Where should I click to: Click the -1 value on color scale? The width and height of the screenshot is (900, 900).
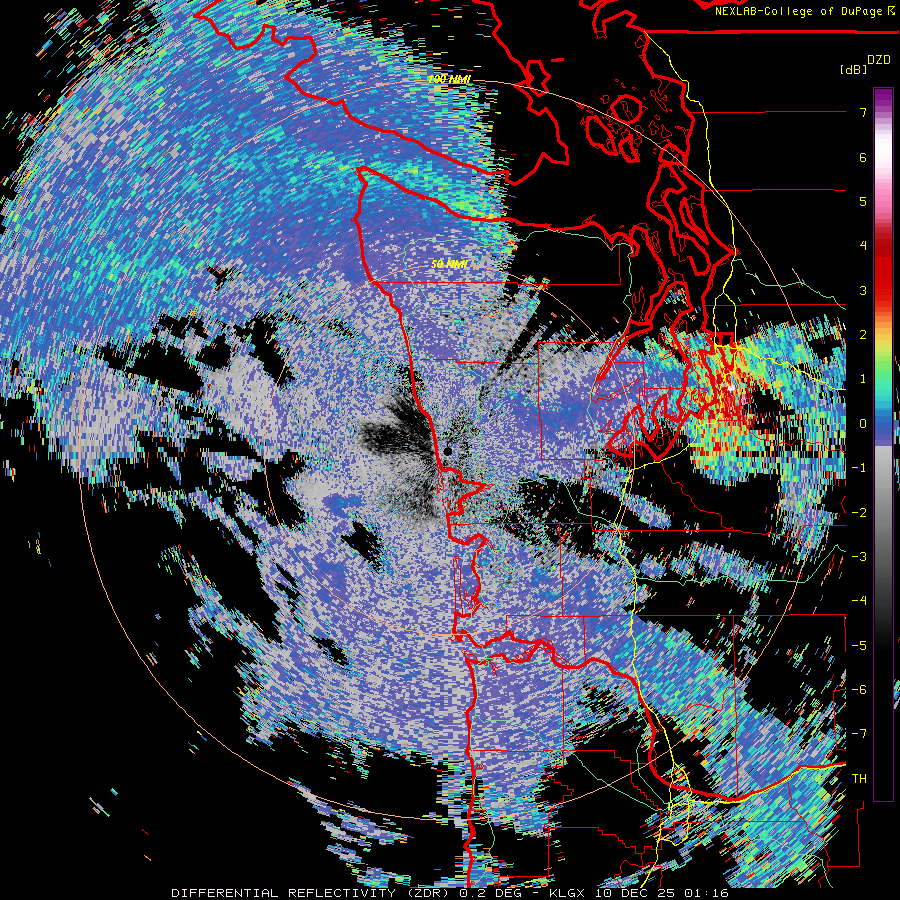[859, 467]
